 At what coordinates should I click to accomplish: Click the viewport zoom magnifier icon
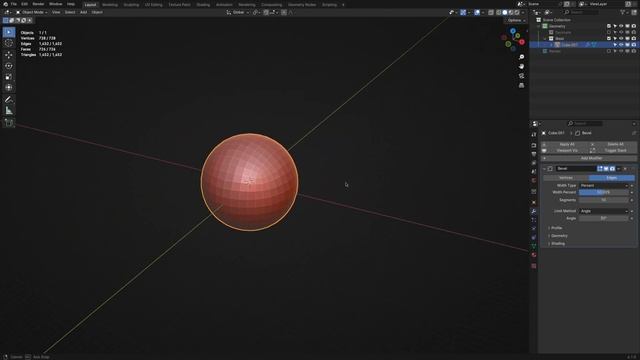[521, 57]
